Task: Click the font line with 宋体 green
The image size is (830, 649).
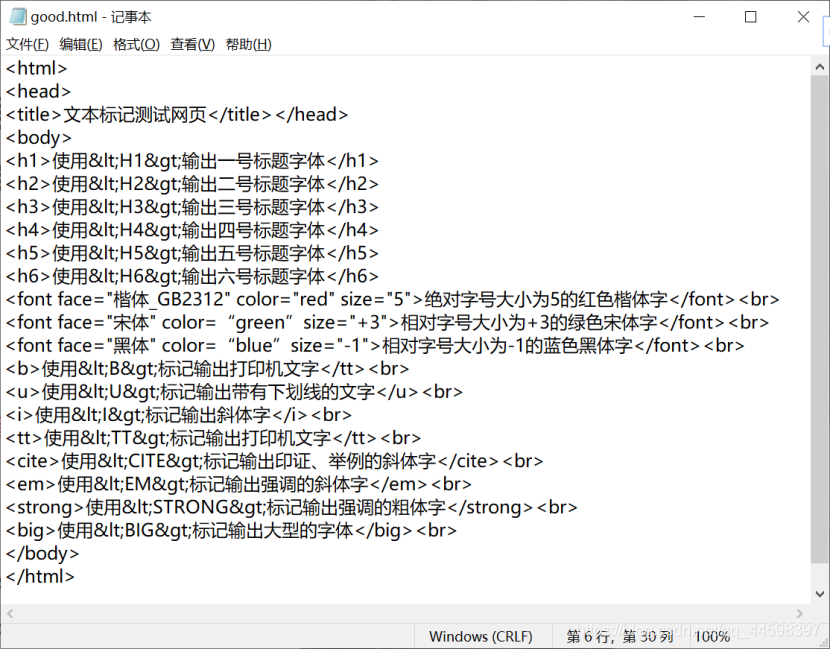Action: click(x=387, y=322)
